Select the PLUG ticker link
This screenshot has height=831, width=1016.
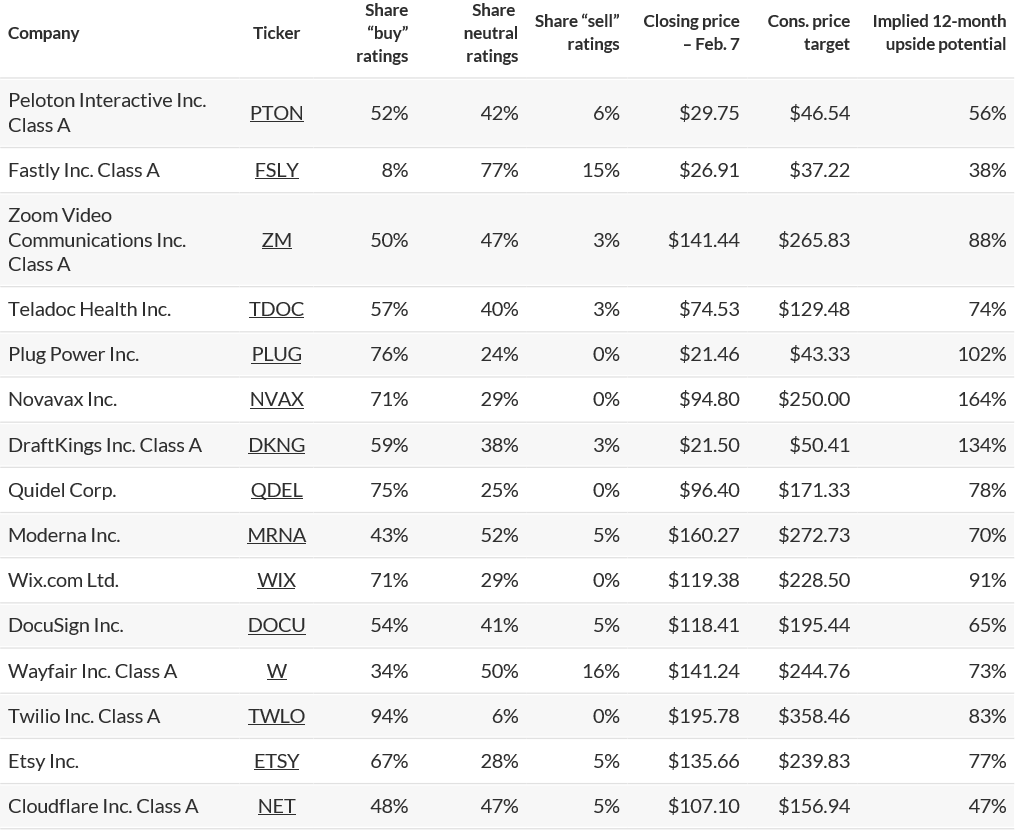(x=276, y=354)
